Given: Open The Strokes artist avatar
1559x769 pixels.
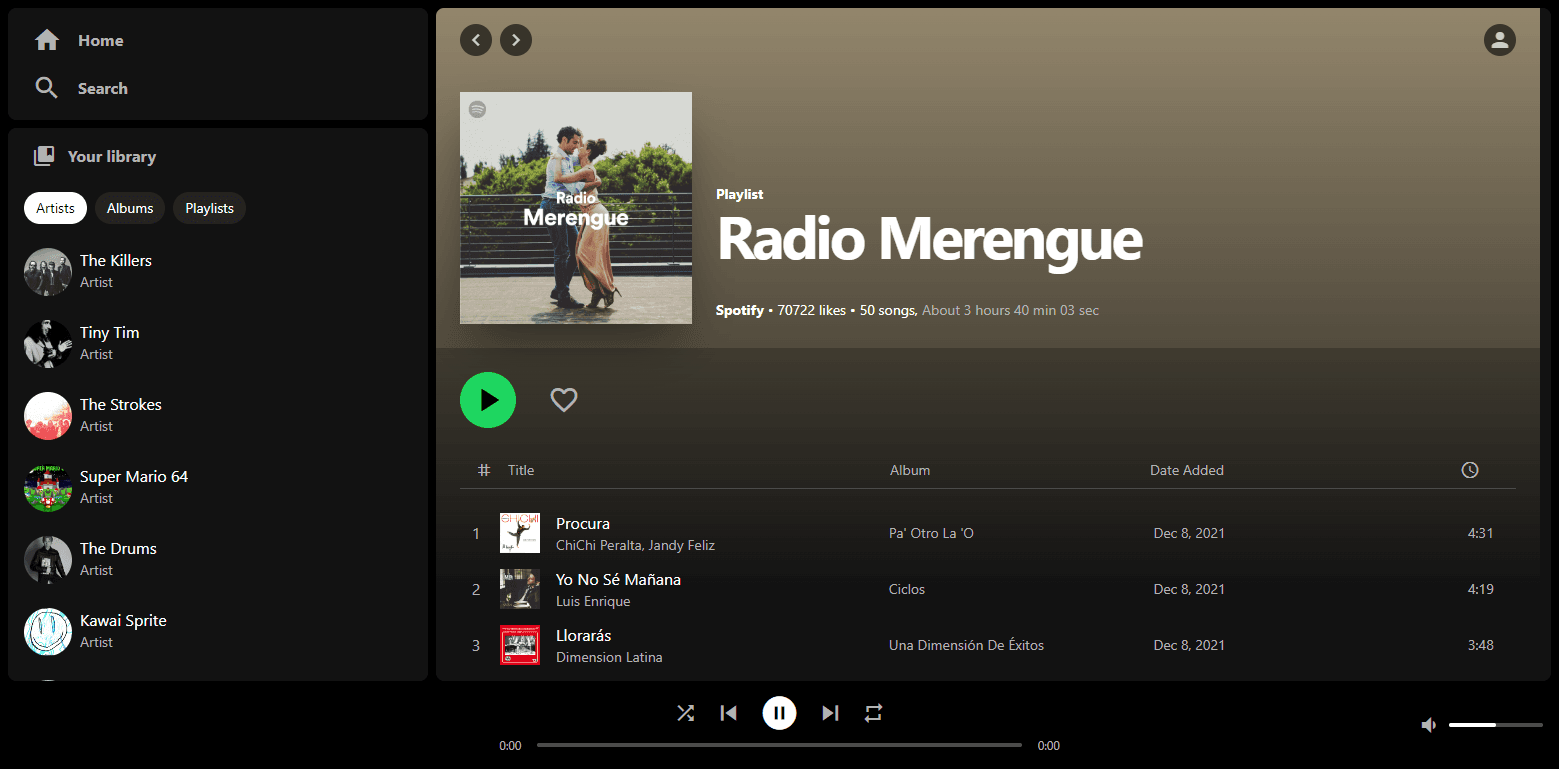Looking at the screenshot, I should tap(48, 416).
